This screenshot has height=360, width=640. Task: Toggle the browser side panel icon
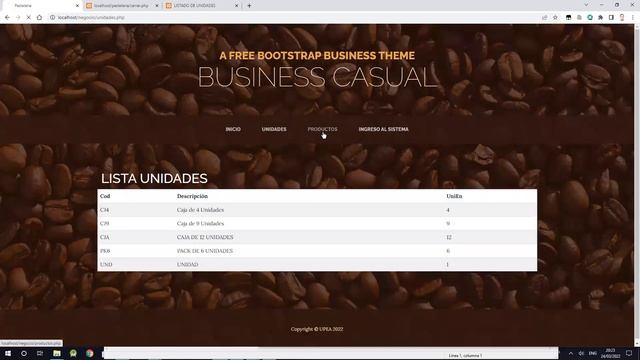pos(611,18)
